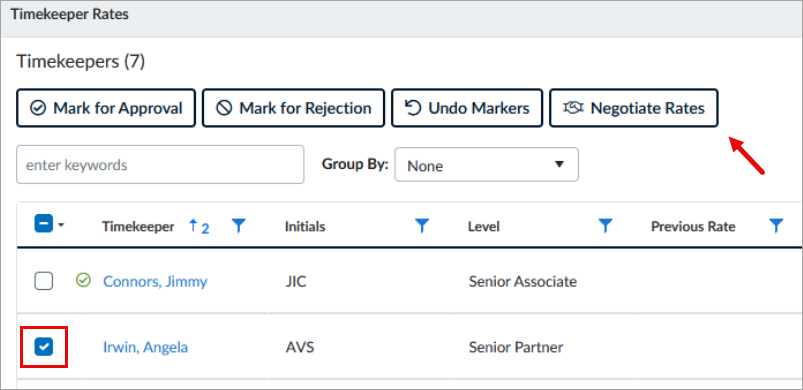Open the select-all checkbox arrow menu
803x390 pixels.
[x=61, y=225]
